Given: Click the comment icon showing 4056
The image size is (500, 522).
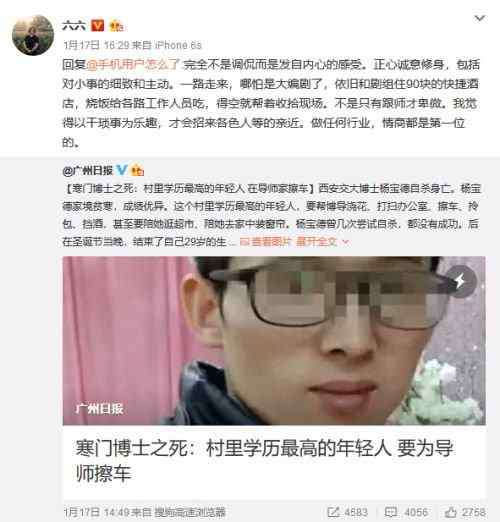Looking at the screenshot, I should [391, 512].
